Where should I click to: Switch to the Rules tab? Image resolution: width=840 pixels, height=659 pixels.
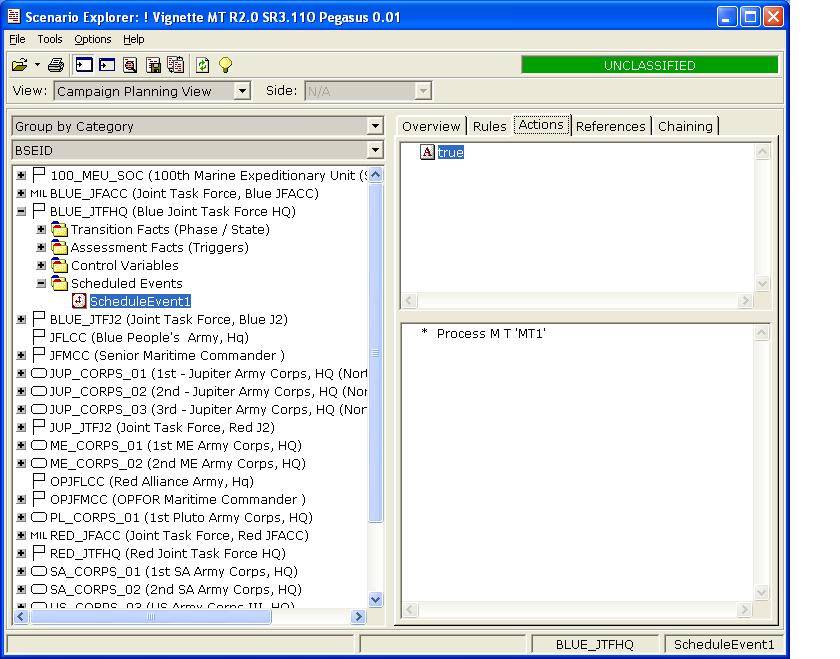tap(489, 126)
